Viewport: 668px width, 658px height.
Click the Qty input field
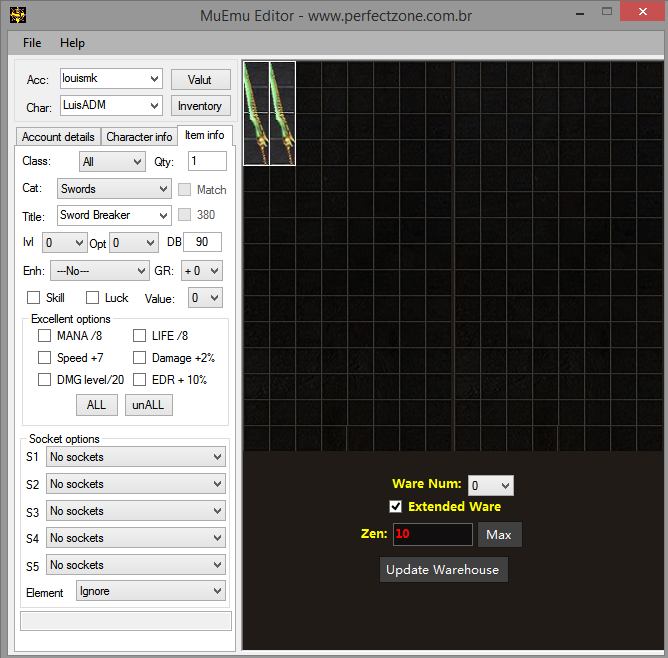(207, 161)
